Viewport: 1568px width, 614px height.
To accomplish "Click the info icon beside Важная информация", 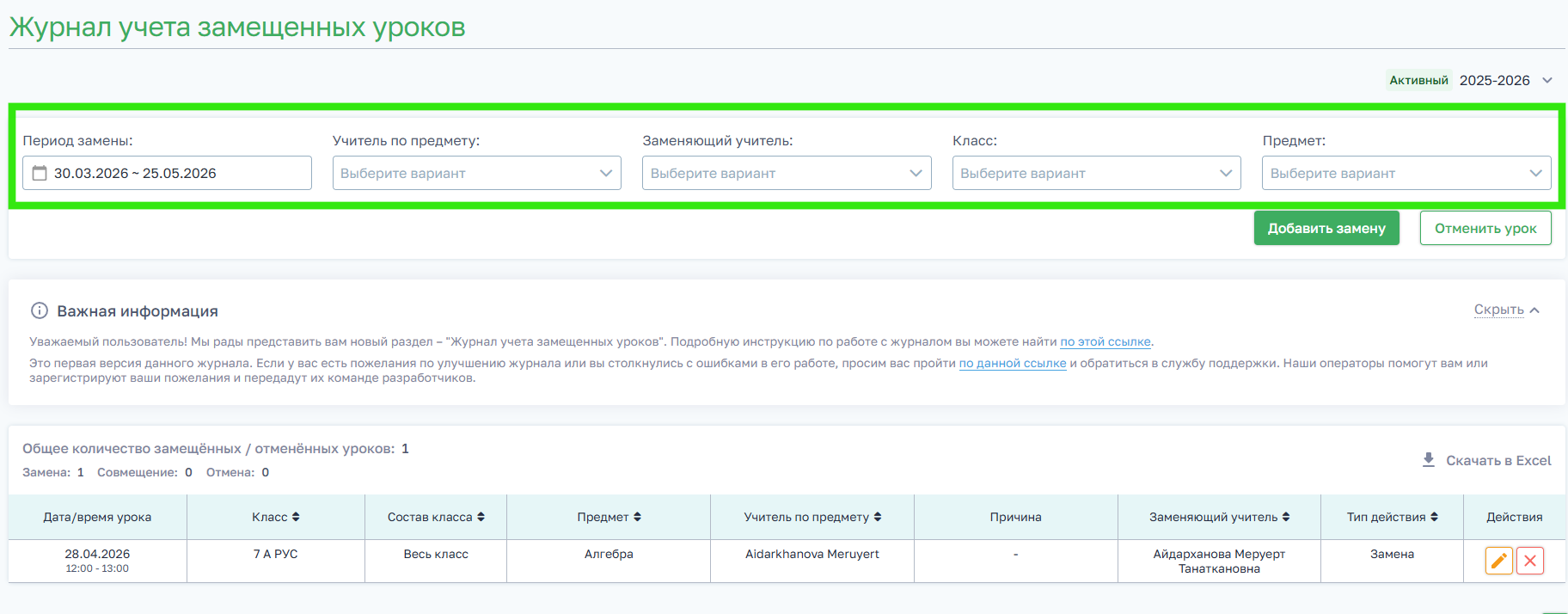I will click(x=40, y=310).
